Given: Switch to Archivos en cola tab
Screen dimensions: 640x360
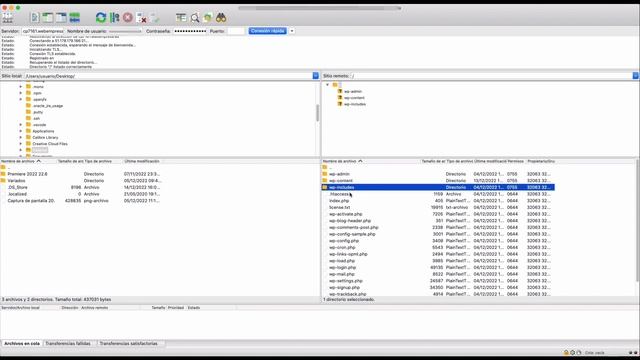Looking at the screenshot, I should tap(22, 344).
